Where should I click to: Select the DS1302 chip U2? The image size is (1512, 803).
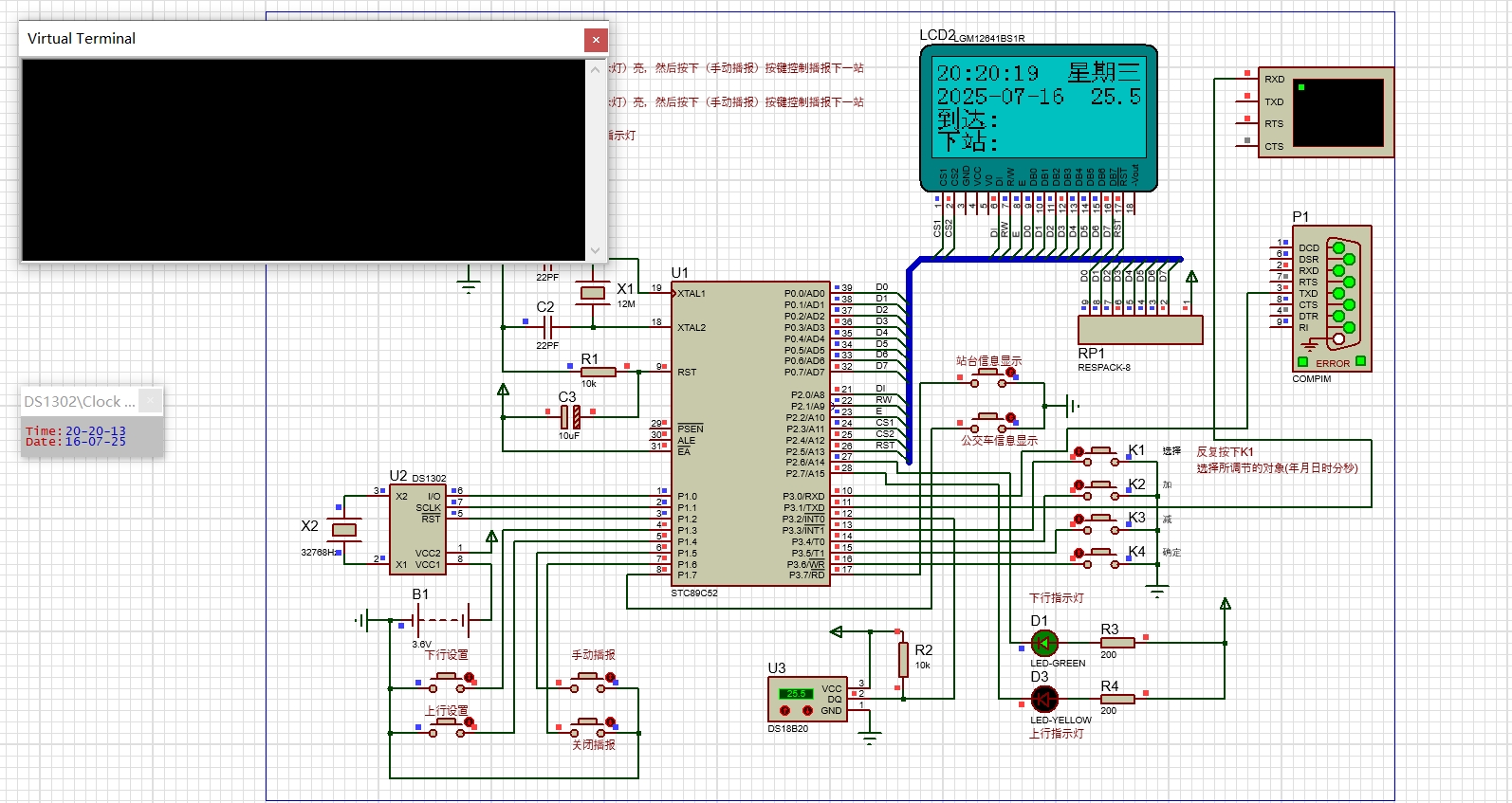point(417,529)
